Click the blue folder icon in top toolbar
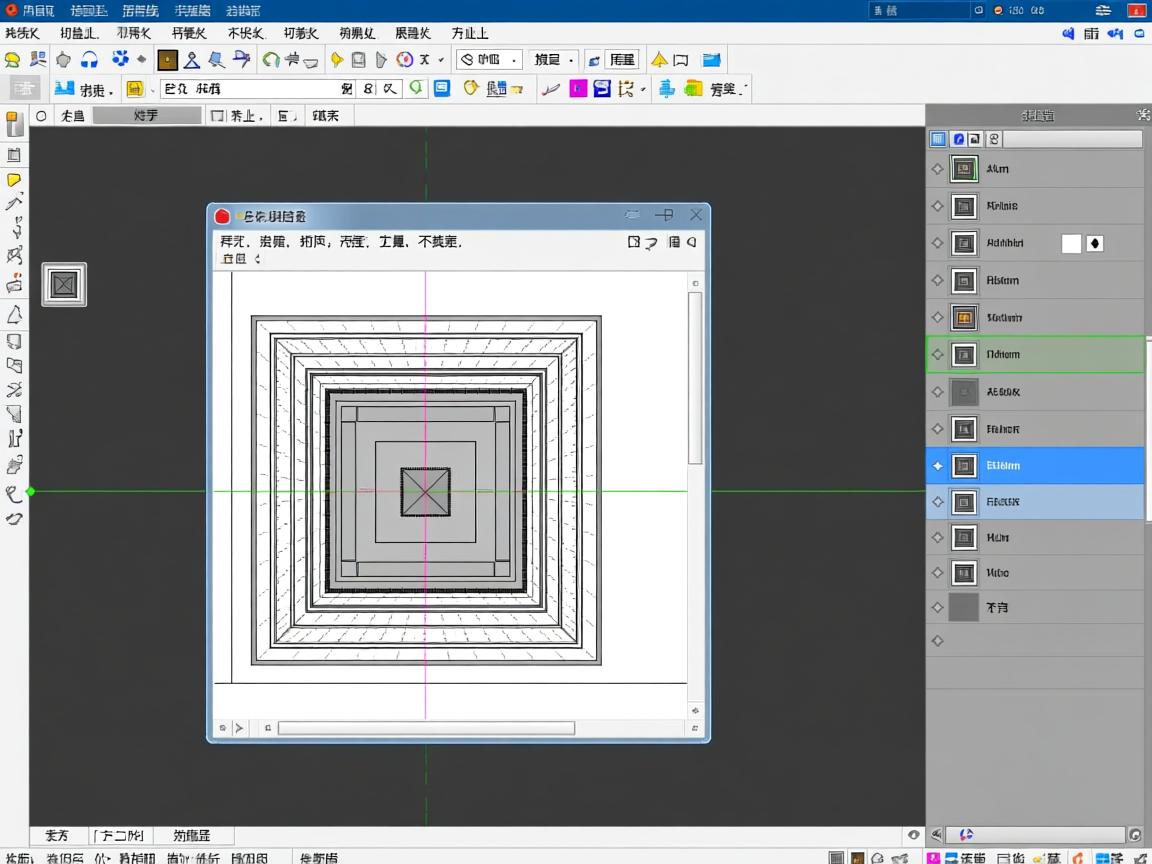Viewport: 1152px width, 864px height. 711,60
